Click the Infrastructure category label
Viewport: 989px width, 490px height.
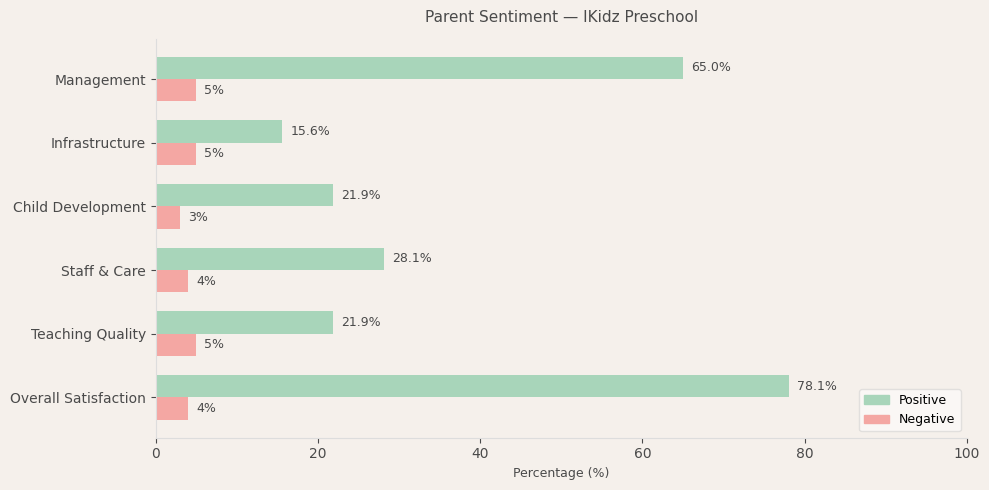(98, 143)
